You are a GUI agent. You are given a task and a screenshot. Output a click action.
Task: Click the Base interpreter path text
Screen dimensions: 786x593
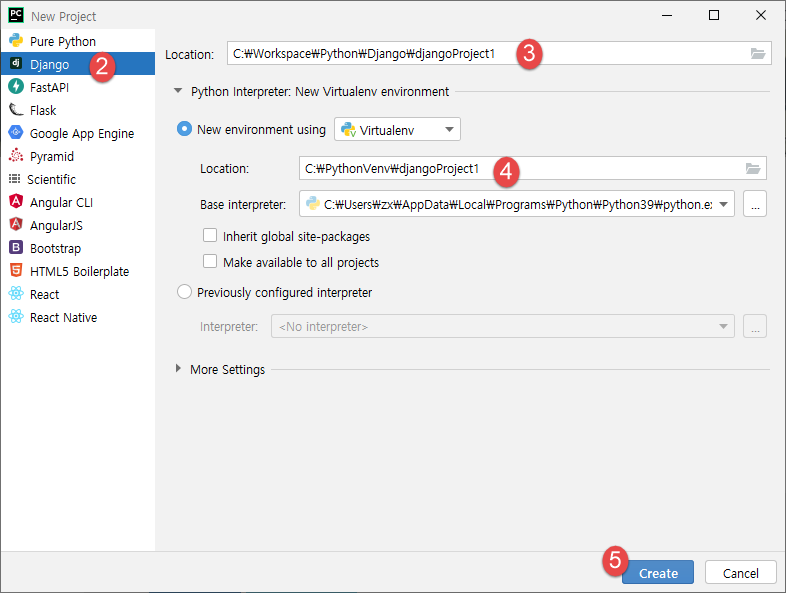[x=518, y=205]
